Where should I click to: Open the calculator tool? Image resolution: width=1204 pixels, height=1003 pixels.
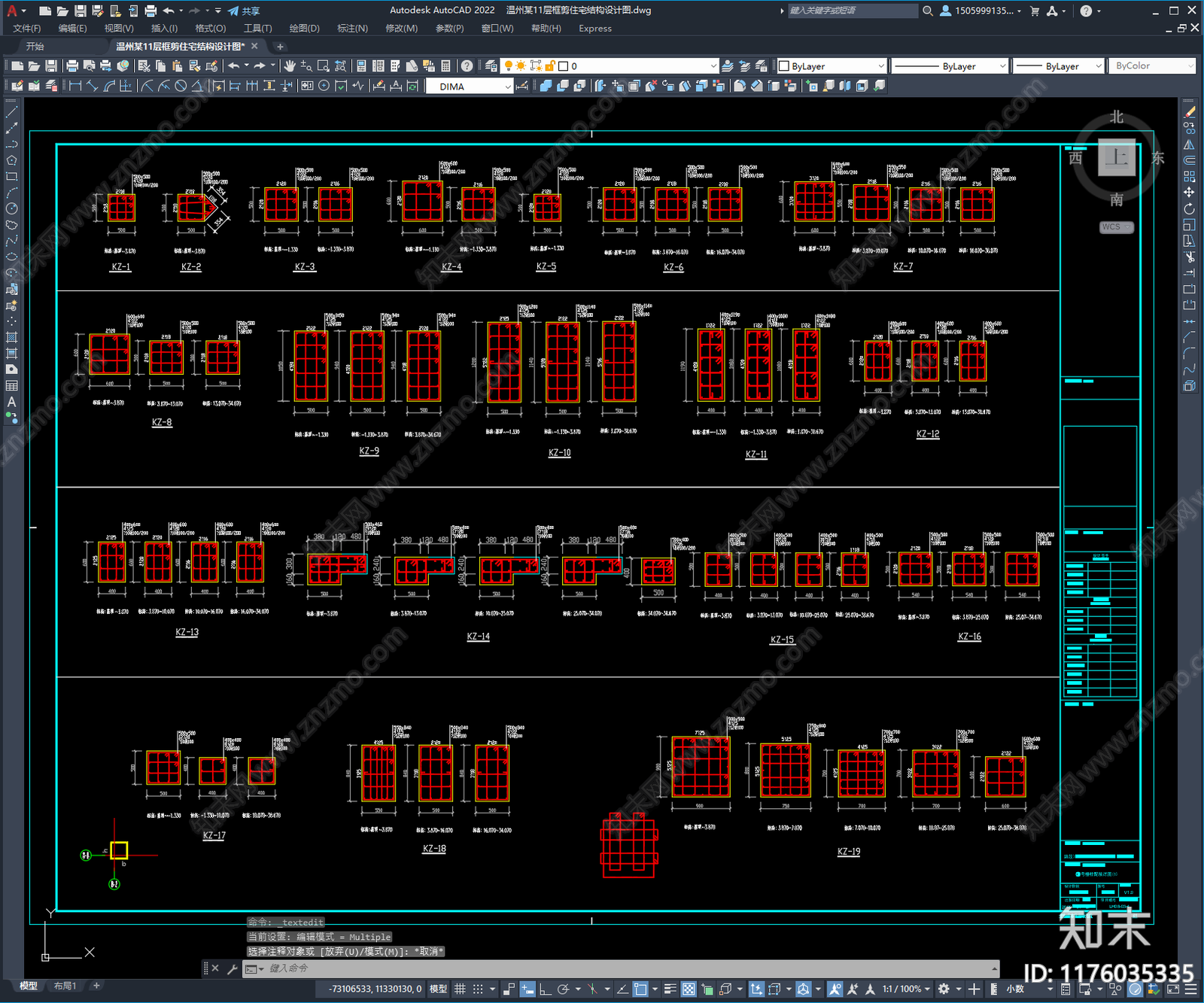(445, 66)
